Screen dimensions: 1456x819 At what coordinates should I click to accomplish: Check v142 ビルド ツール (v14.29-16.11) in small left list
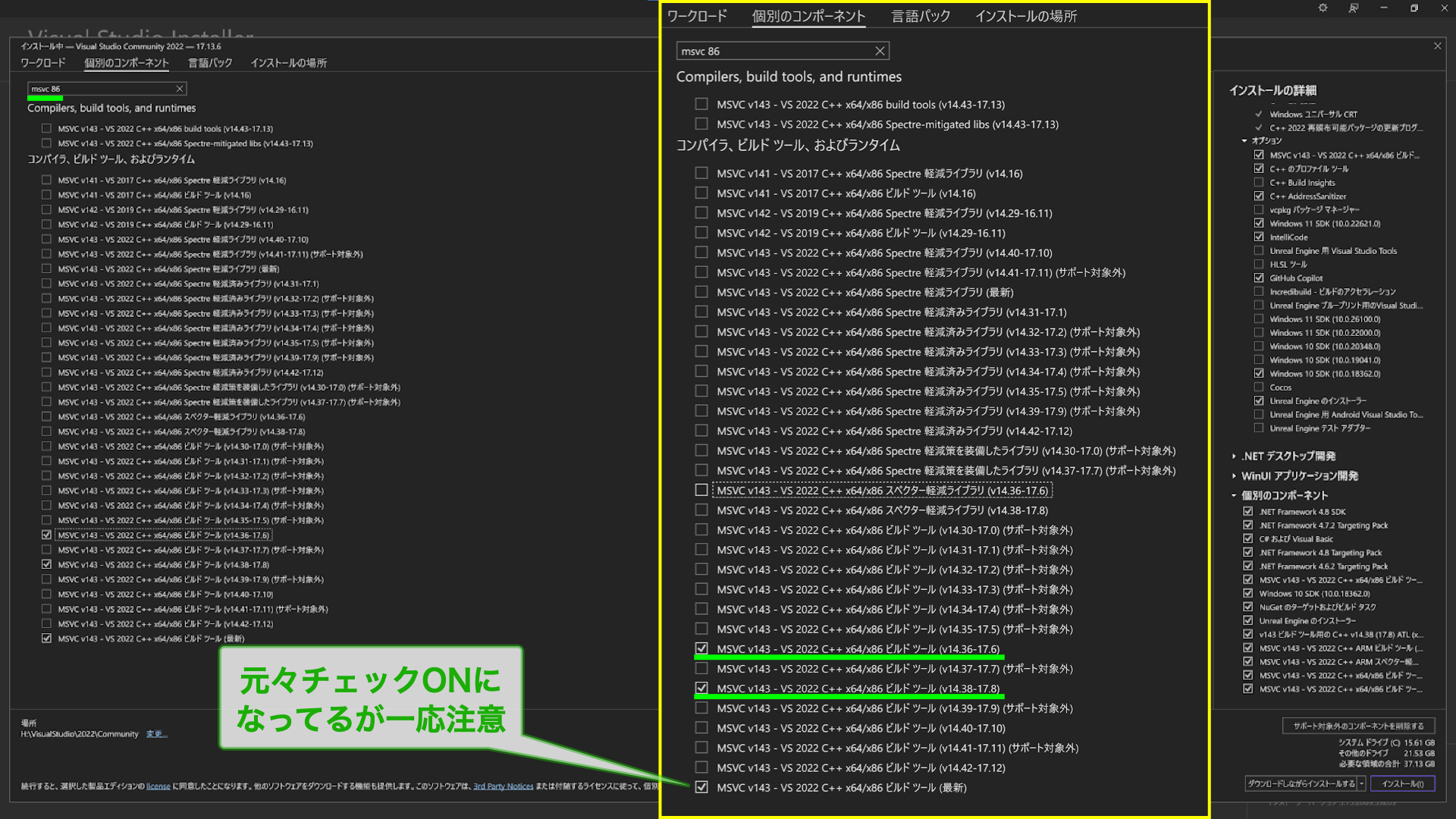(46, 224)
